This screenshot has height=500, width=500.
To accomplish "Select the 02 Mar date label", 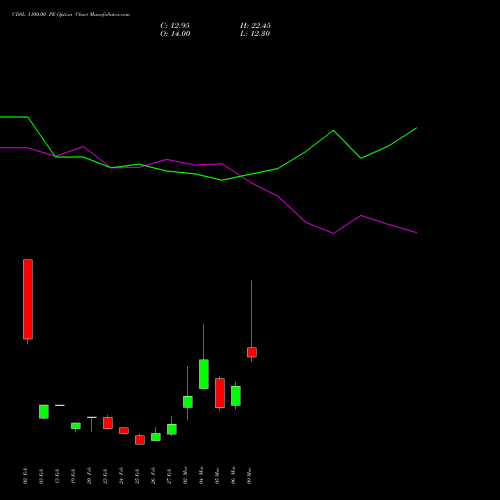I will (185, 476).
